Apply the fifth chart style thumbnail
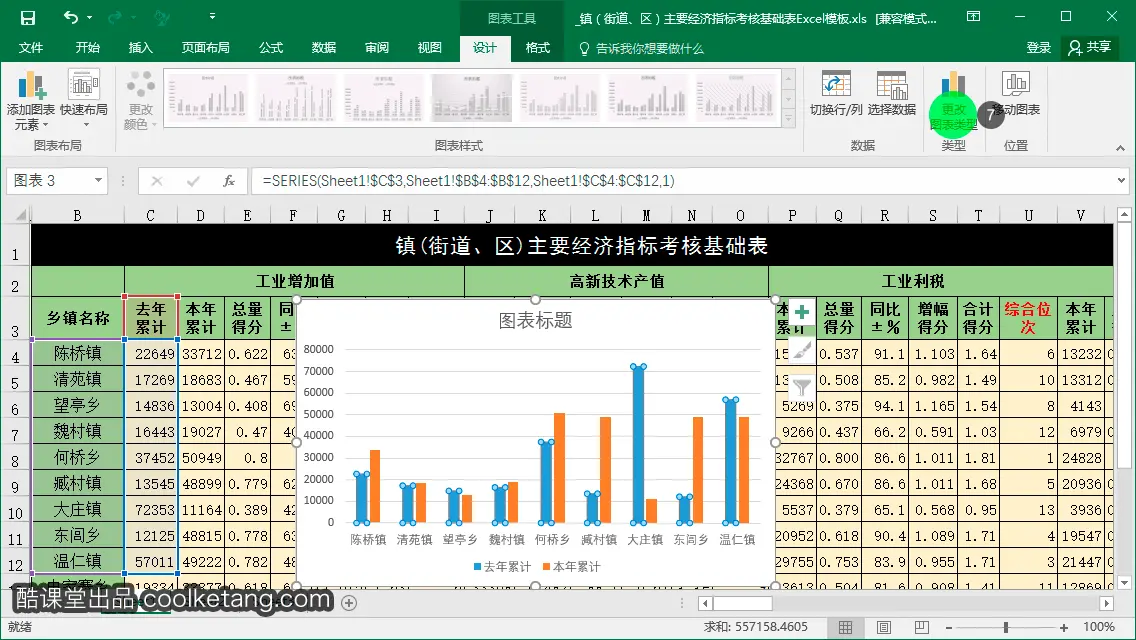This screenshot has height=640, width=1136. point(560,98)
